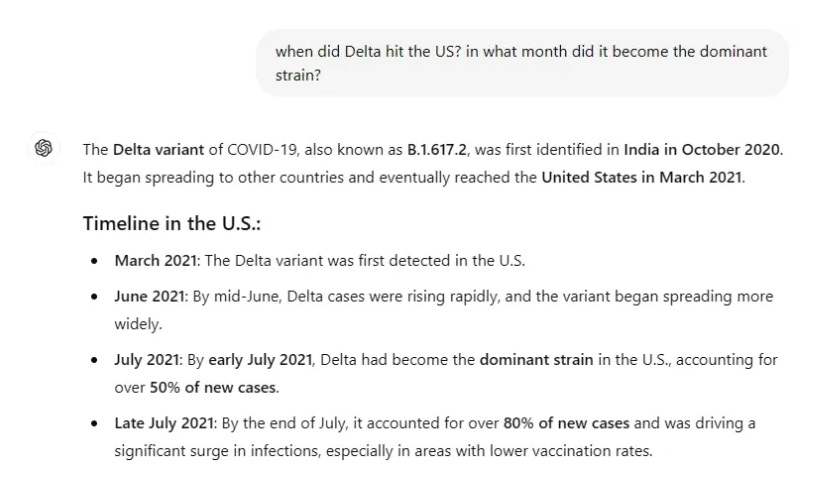Viewport: 816px width, 480px height.
Task: Click the bold "India in October 2020" text
Action: tap(702, 150)
